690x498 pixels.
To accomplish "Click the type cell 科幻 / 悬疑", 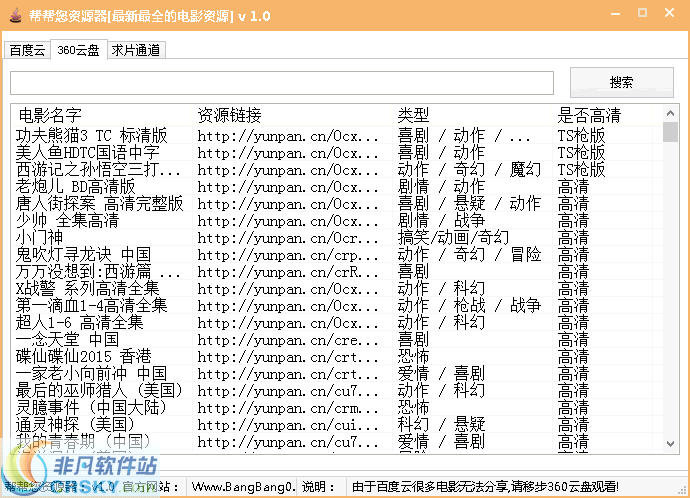I will click(441, 425).
